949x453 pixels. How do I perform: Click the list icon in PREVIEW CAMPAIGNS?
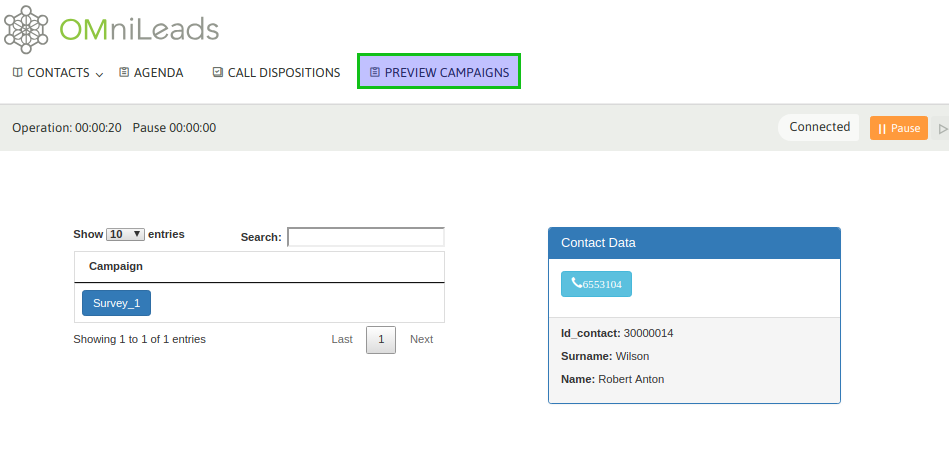375,72
